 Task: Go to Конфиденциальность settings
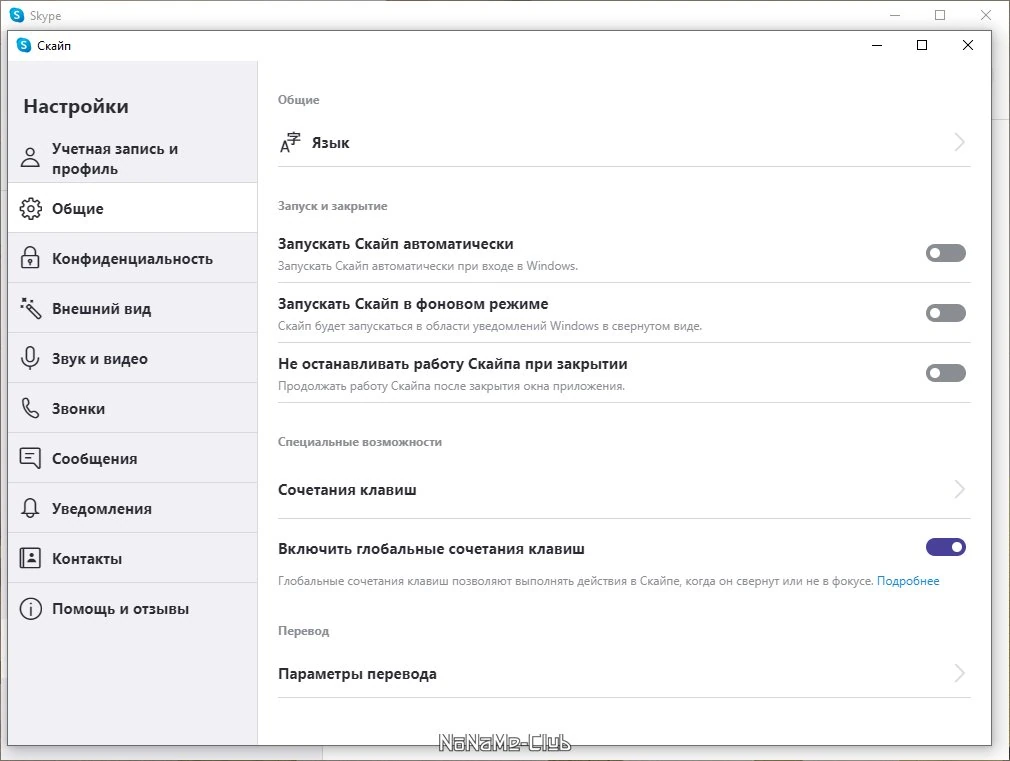pyautogui.click(x=133, y=258)
